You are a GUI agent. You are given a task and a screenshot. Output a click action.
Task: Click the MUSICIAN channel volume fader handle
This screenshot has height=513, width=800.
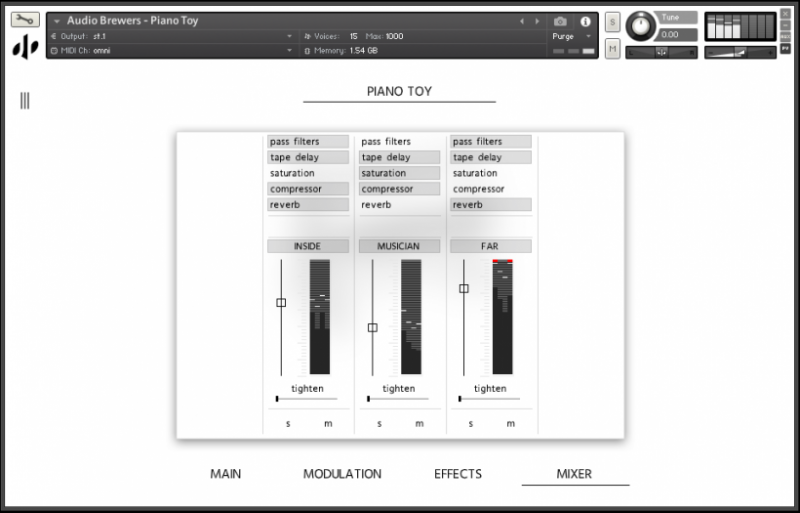[372, 328]
